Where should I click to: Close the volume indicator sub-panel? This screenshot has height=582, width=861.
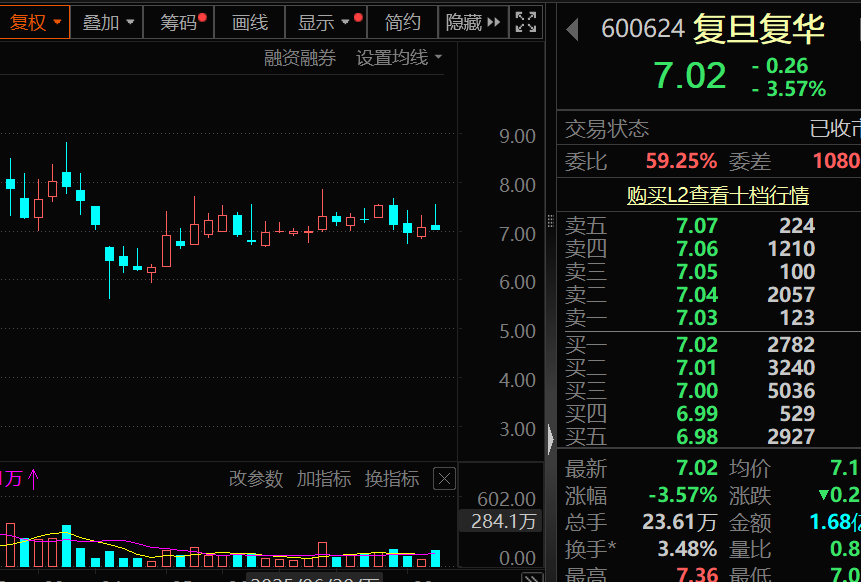[x=444, y=478]
